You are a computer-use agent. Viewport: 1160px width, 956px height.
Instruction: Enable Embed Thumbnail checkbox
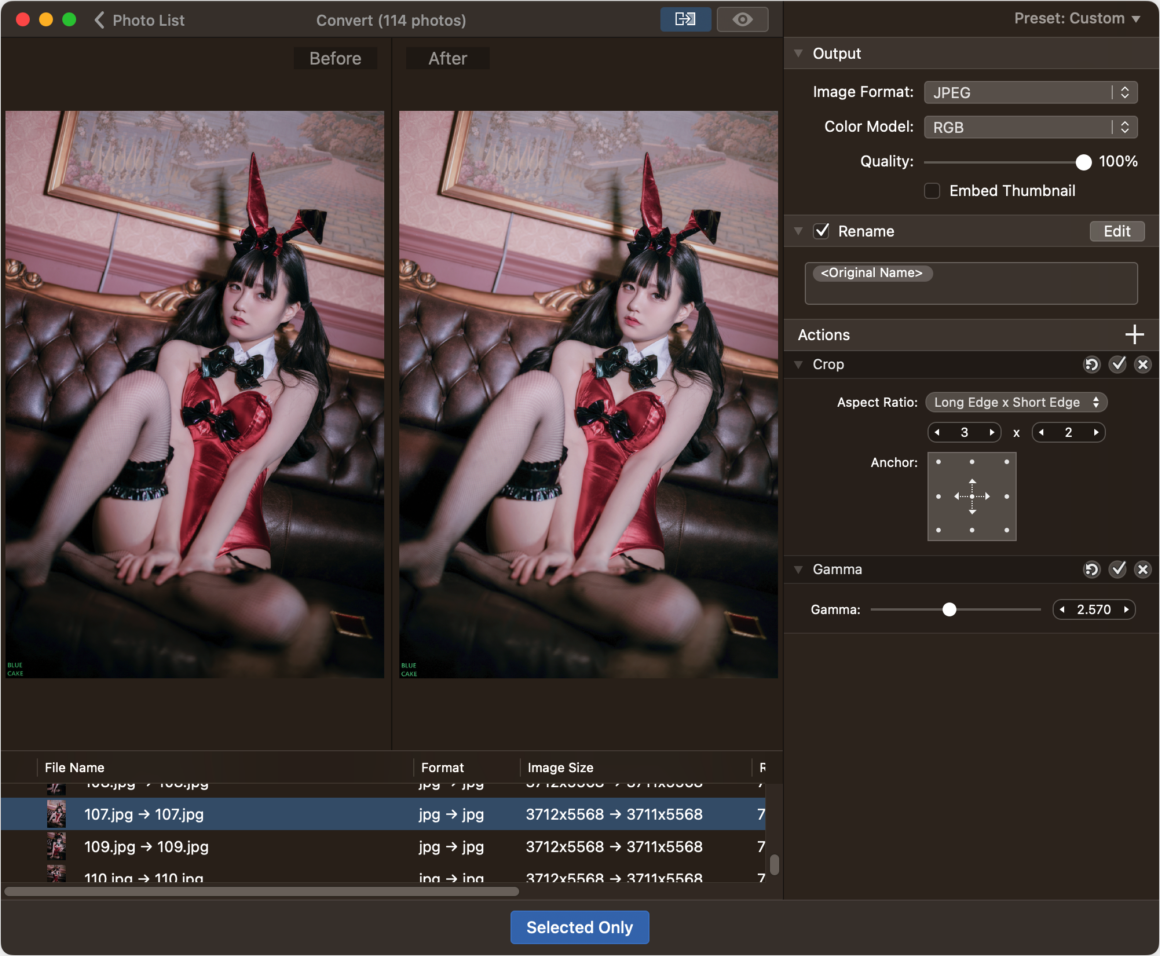(x=932, y=191)
